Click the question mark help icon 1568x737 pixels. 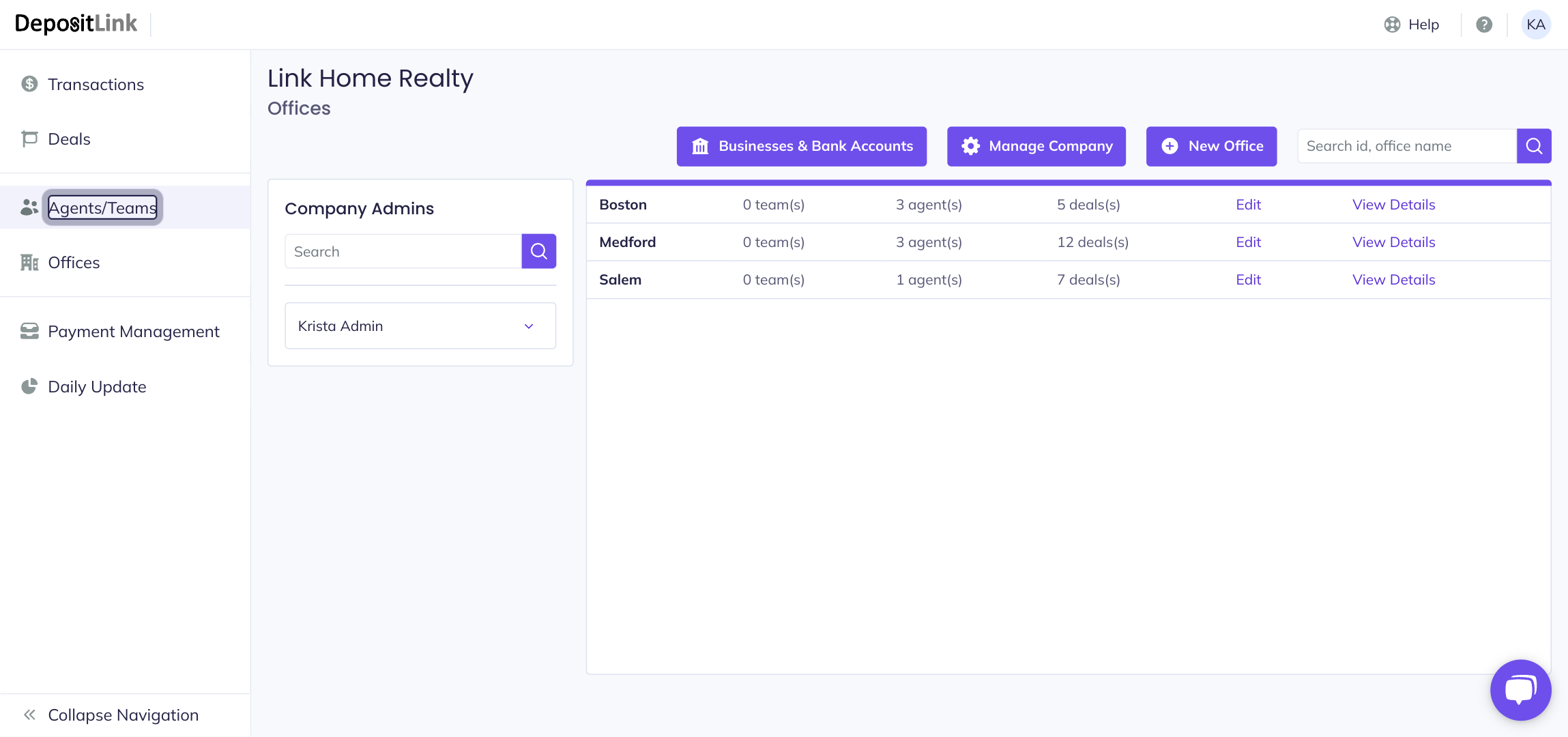pyautogui.click(x=1484, y=25)
